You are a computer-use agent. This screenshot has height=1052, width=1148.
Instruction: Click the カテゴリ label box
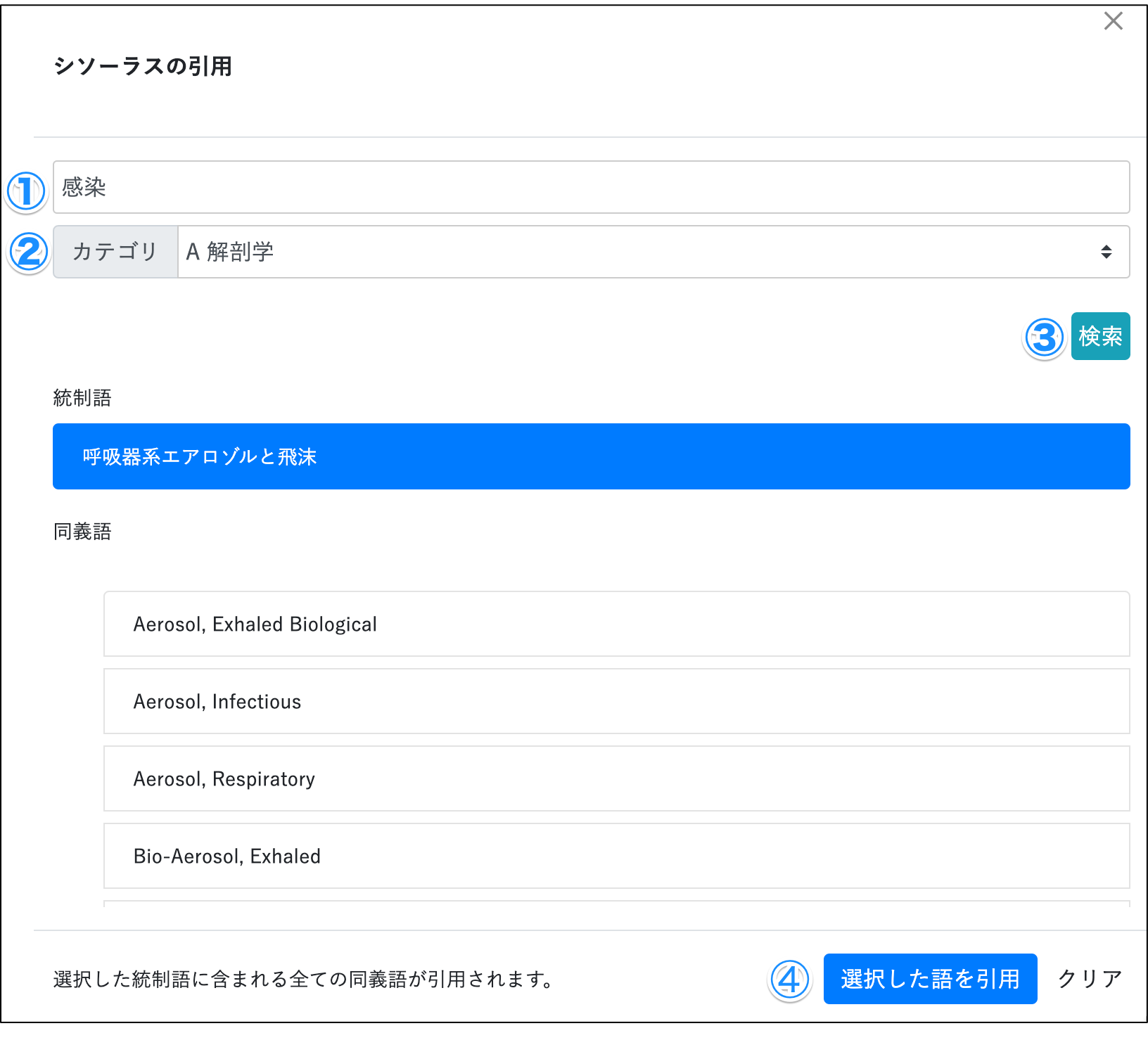click(115, 252)
